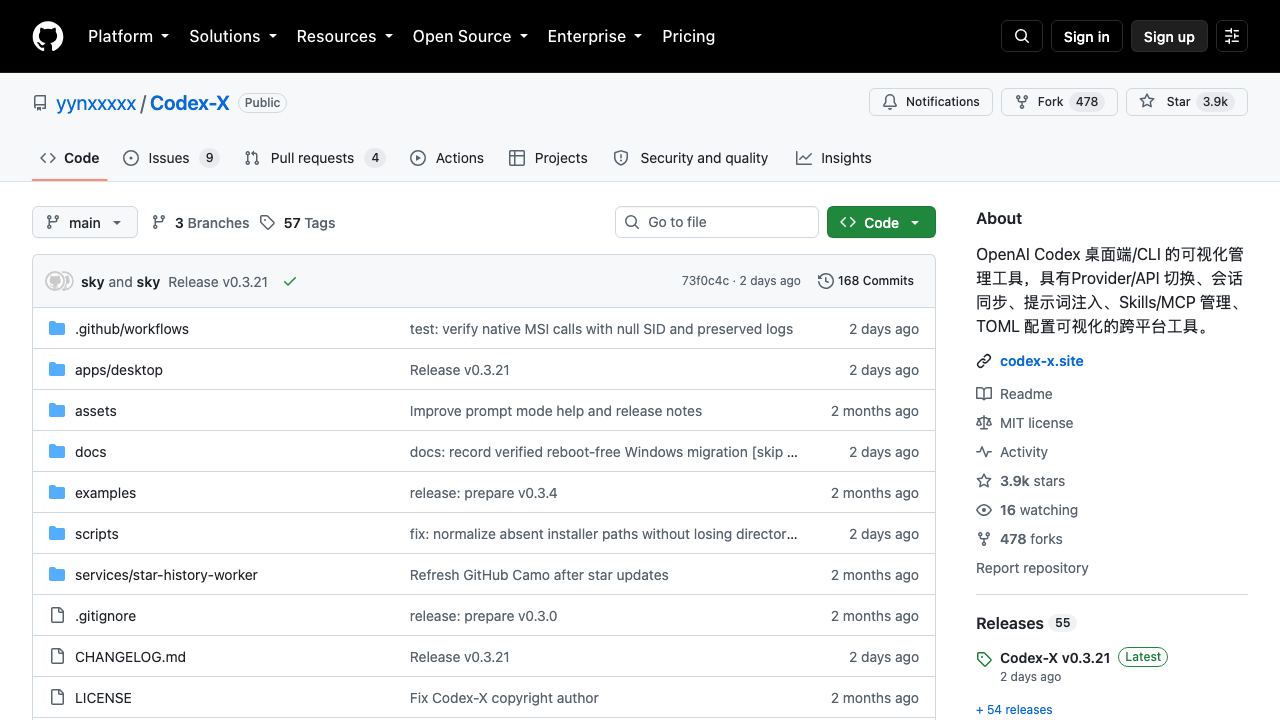This screenshot has width=1280, height=720.
Task: Open the Releases 55 heading link
Action: click(x=1024, y=623)
